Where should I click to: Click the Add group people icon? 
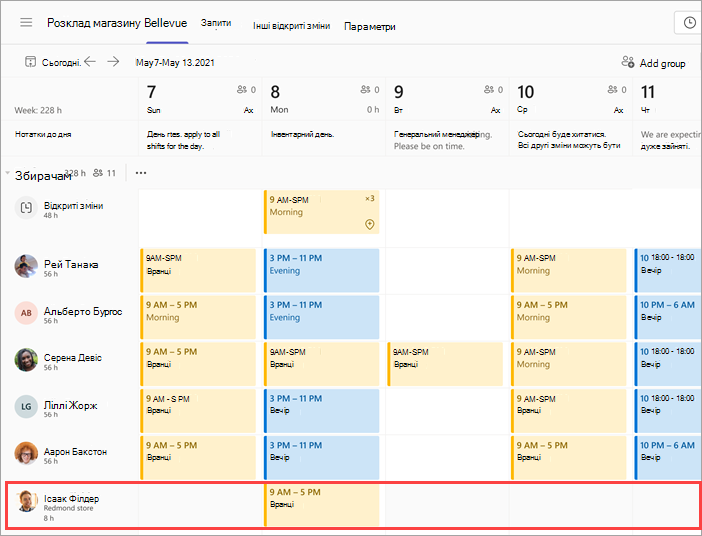point(628,62)
